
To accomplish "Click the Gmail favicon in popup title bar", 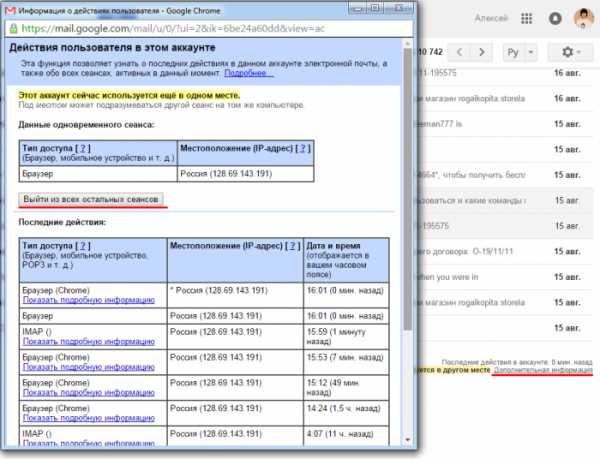I will (10, 10).
